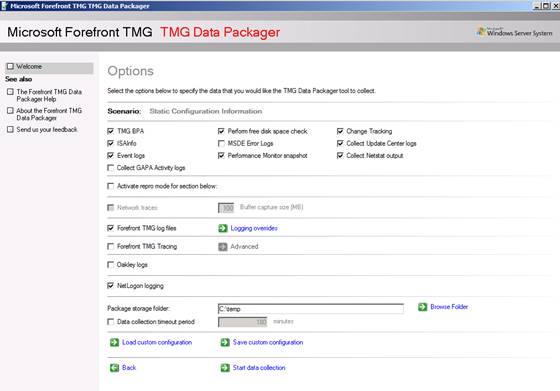
Task: Click icon next to About the Forefront TMG Data Packager
Action: (10, 111)
